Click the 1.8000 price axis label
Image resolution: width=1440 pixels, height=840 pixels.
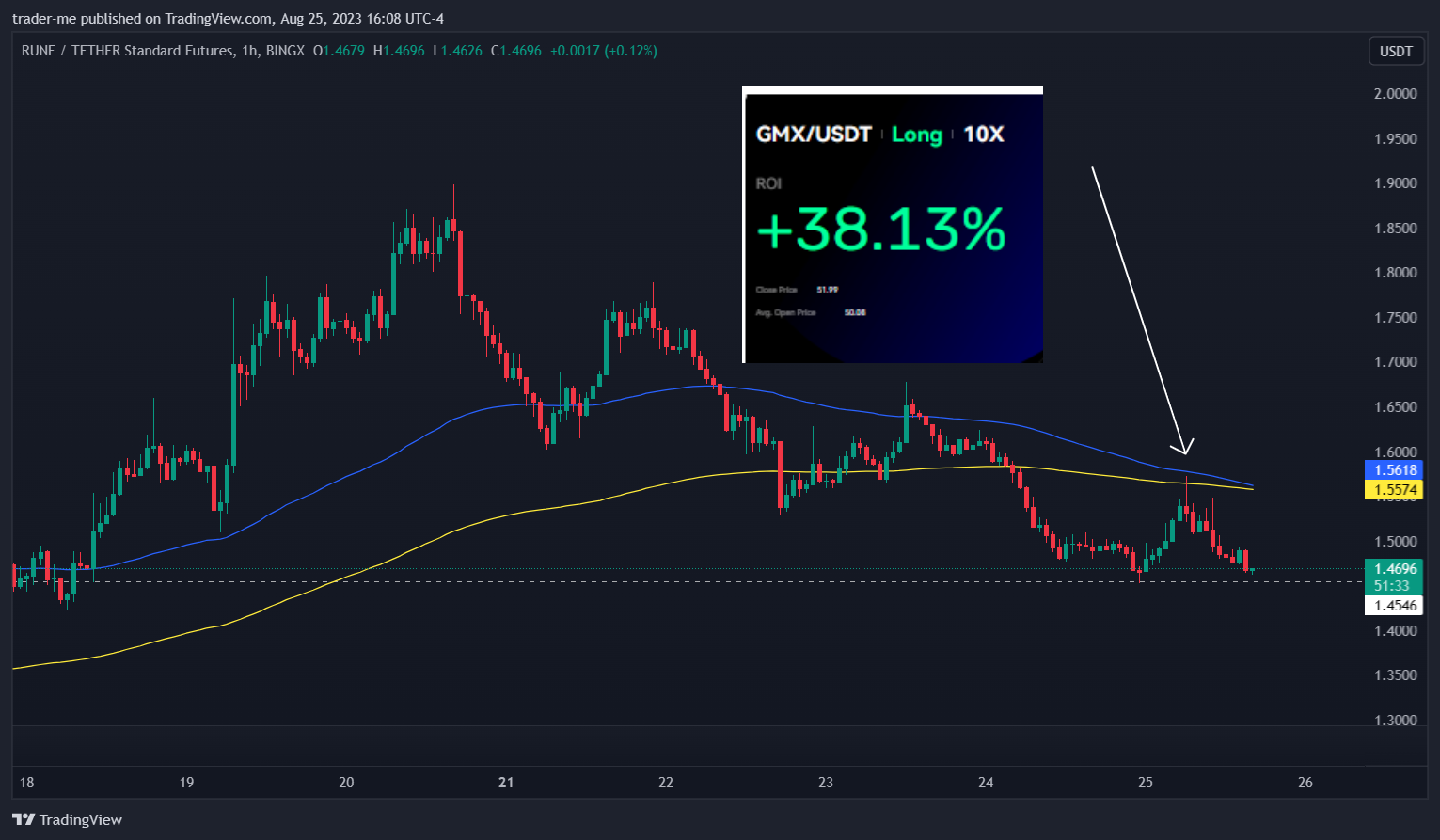click(1396, 272)
